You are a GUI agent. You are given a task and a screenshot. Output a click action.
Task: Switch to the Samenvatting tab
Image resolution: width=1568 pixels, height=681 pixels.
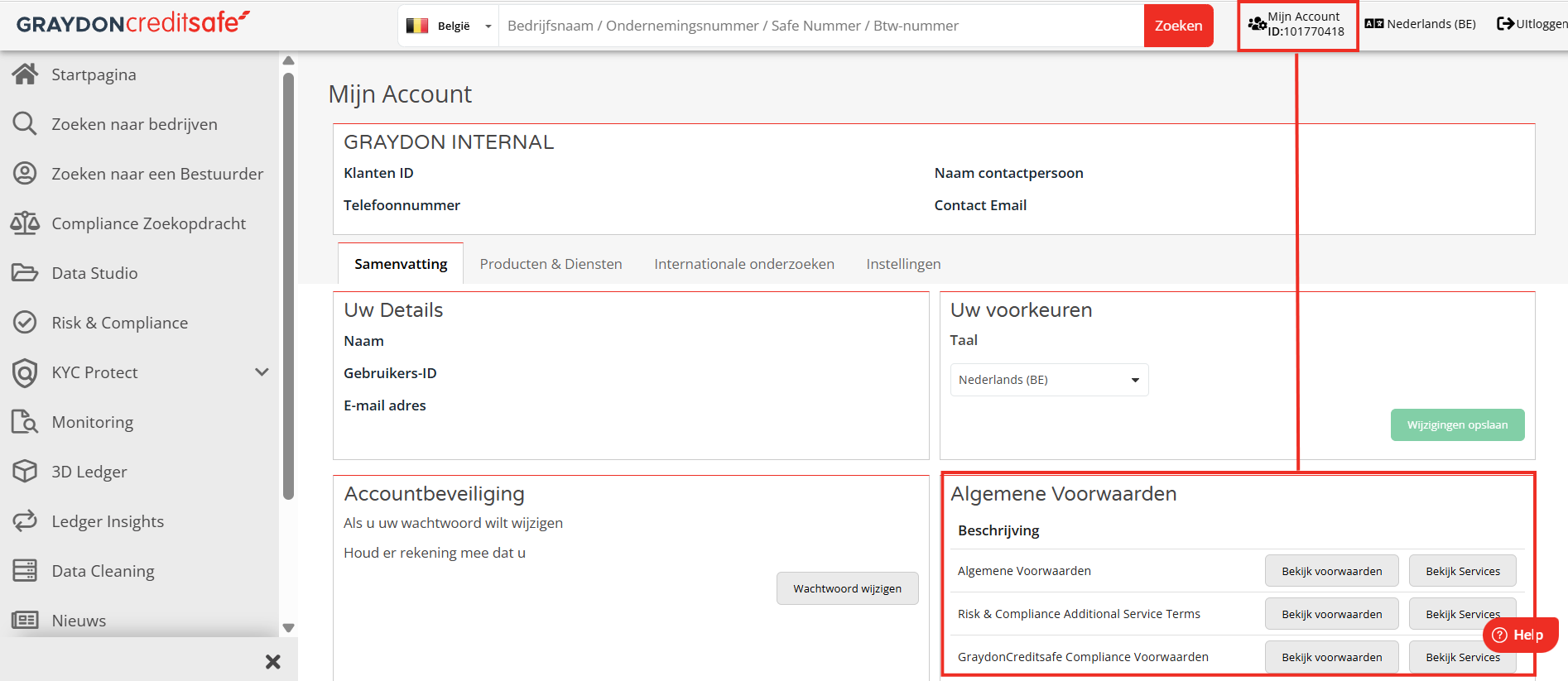click(x=401, y=264)
